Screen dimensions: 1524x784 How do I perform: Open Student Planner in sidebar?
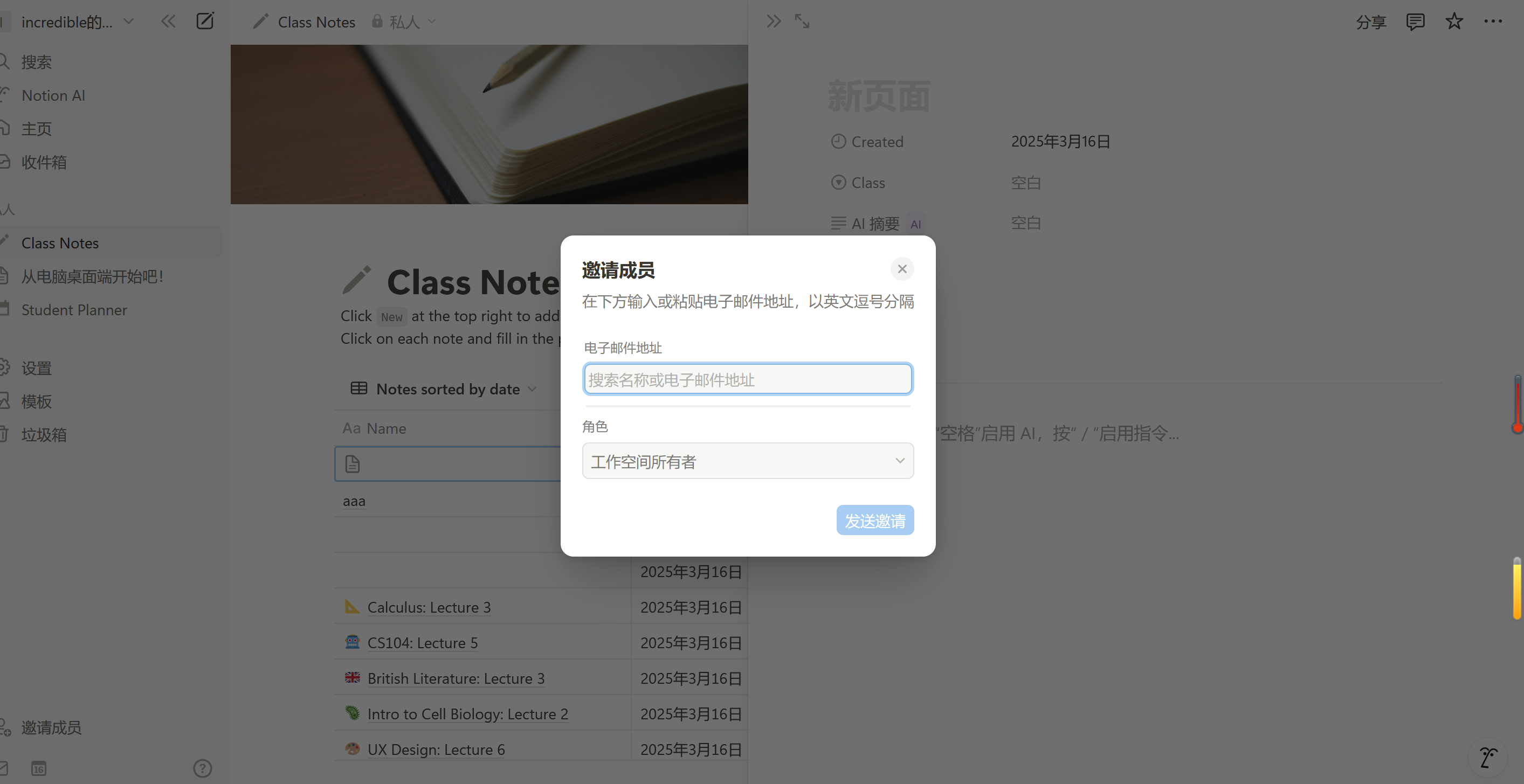coord(74,310)
